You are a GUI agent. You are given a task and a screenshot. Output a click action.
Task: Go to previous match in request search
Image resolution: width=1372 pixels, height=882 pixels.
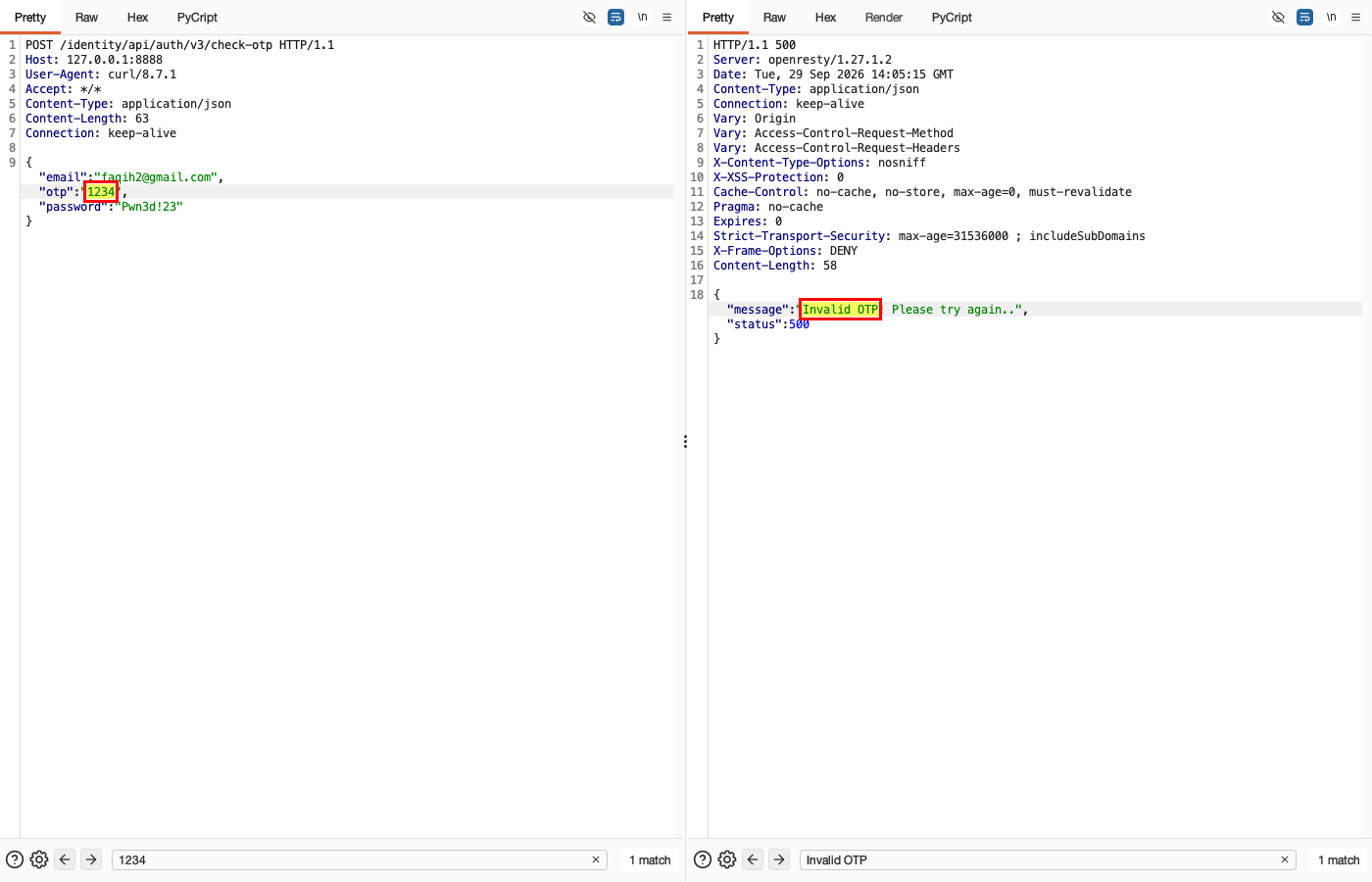coord(65,859)
